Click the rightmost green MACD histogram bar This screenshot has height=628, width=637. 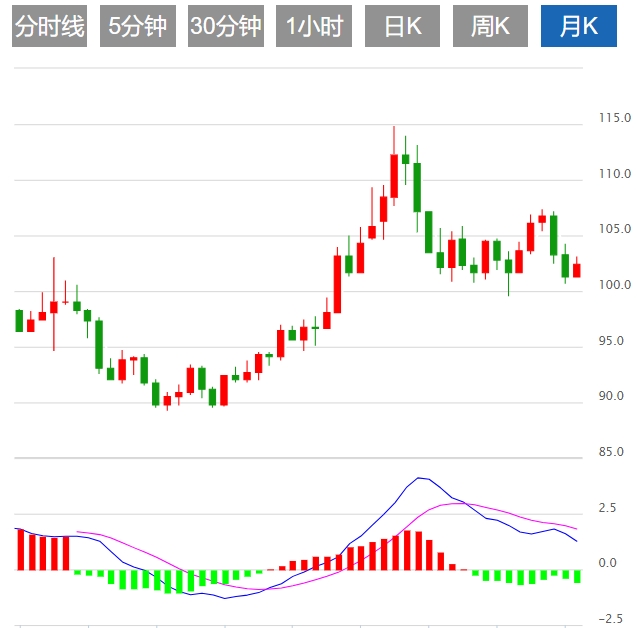click(577, 576)
